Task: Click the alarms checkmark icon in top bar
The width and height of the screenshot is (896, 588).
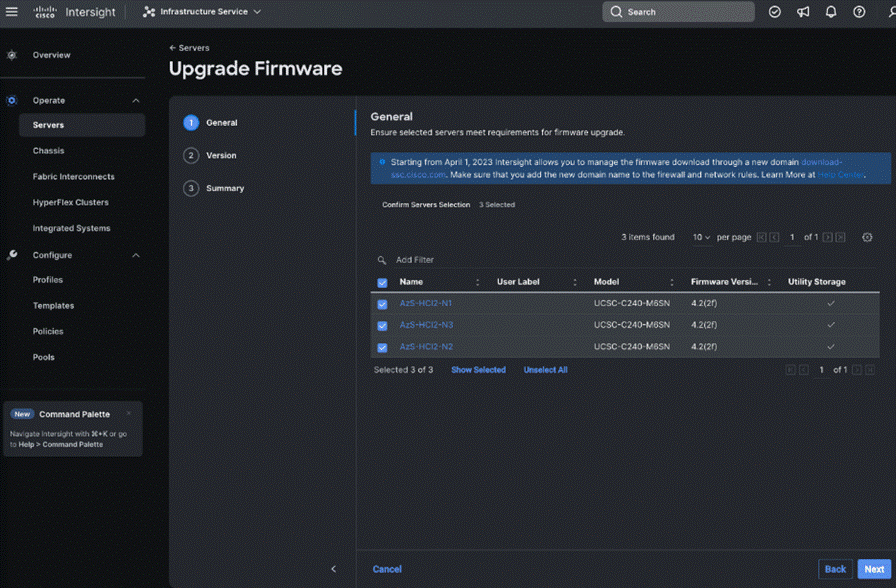Action: click(x=775, y=12)
